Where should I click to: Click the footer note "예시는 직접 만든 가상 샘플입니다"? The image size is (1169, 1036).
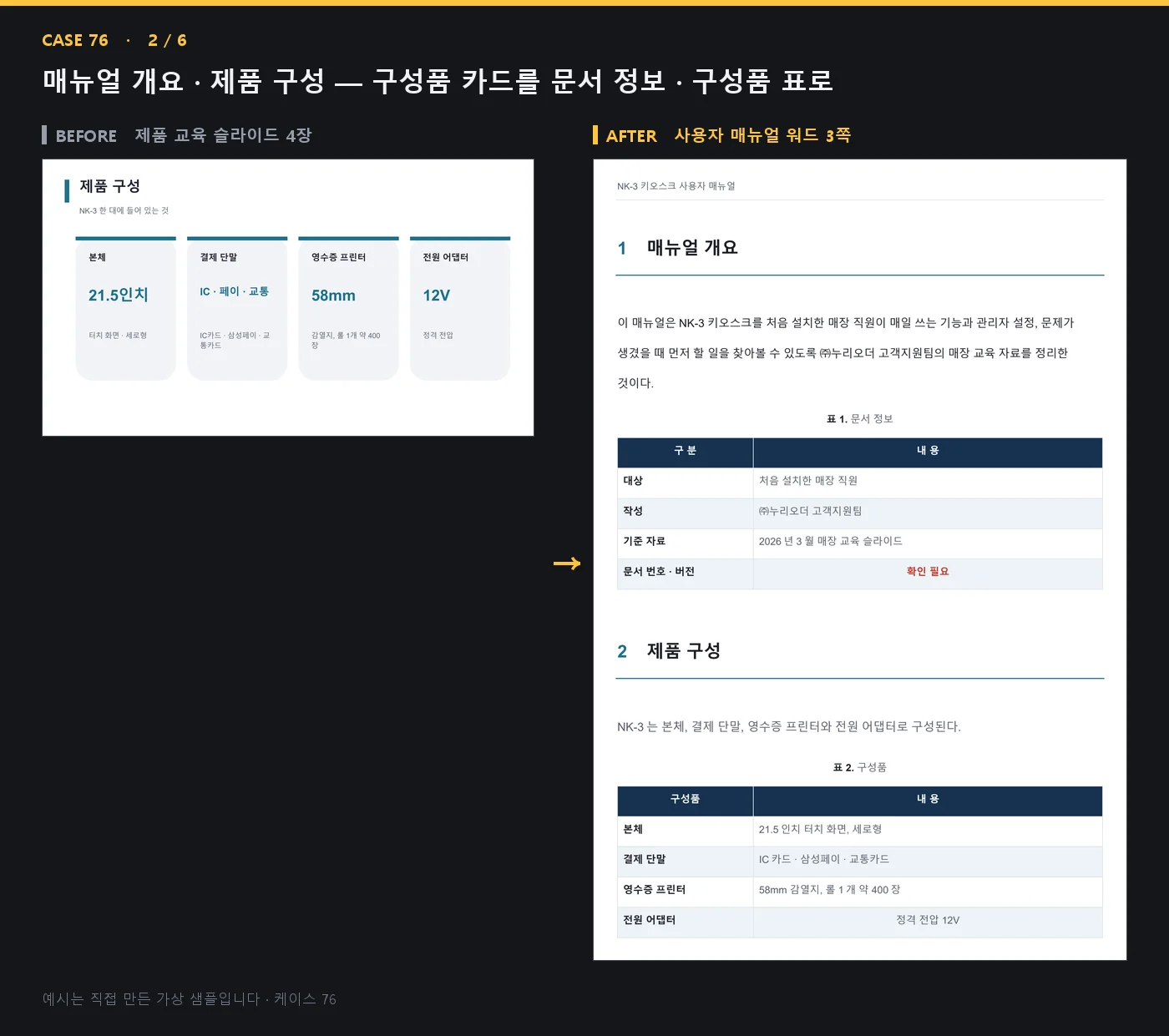(x=151, y=998)
